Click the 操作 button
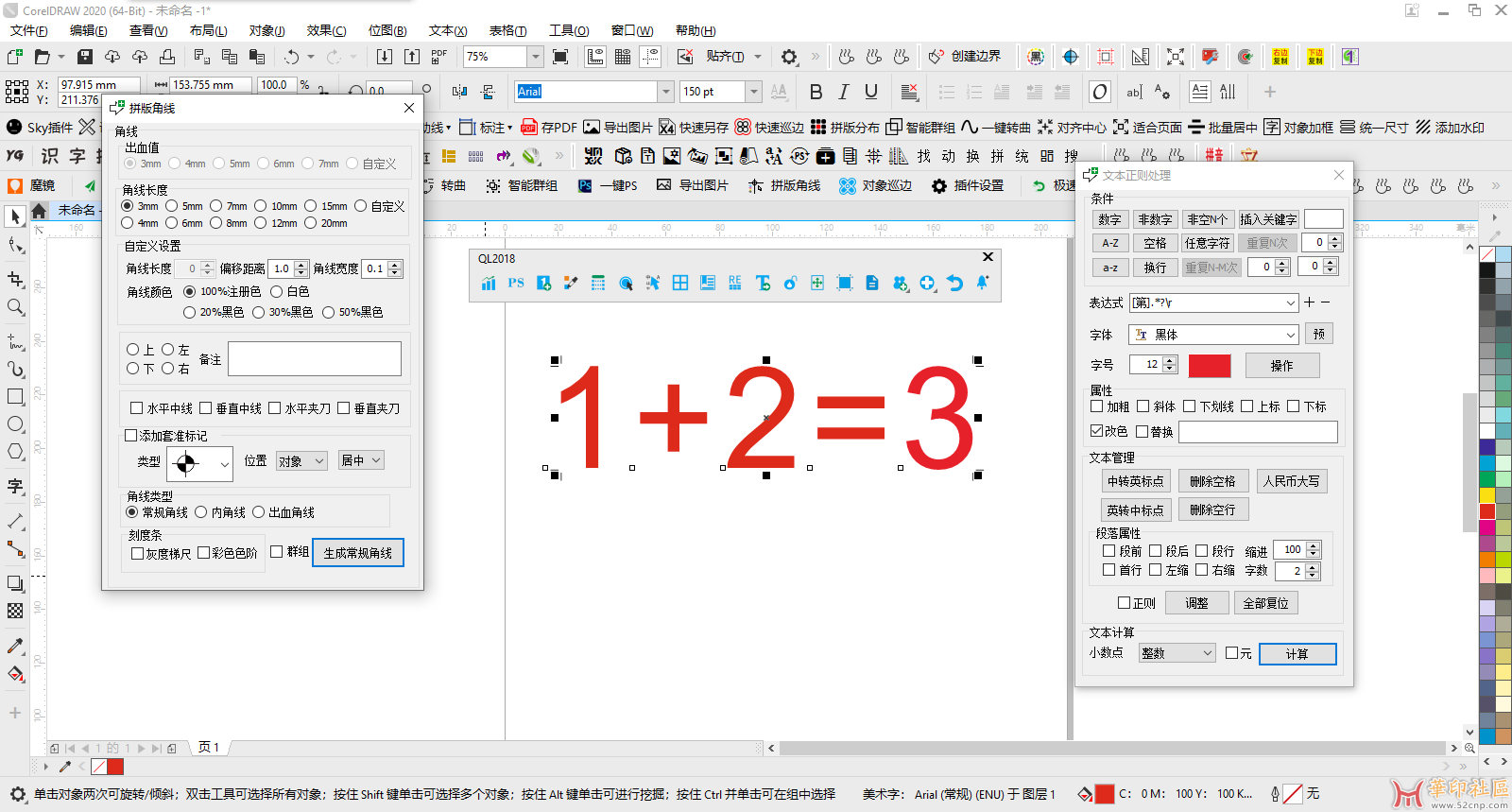The image size is (1512, 812). tap(1282, 366)
